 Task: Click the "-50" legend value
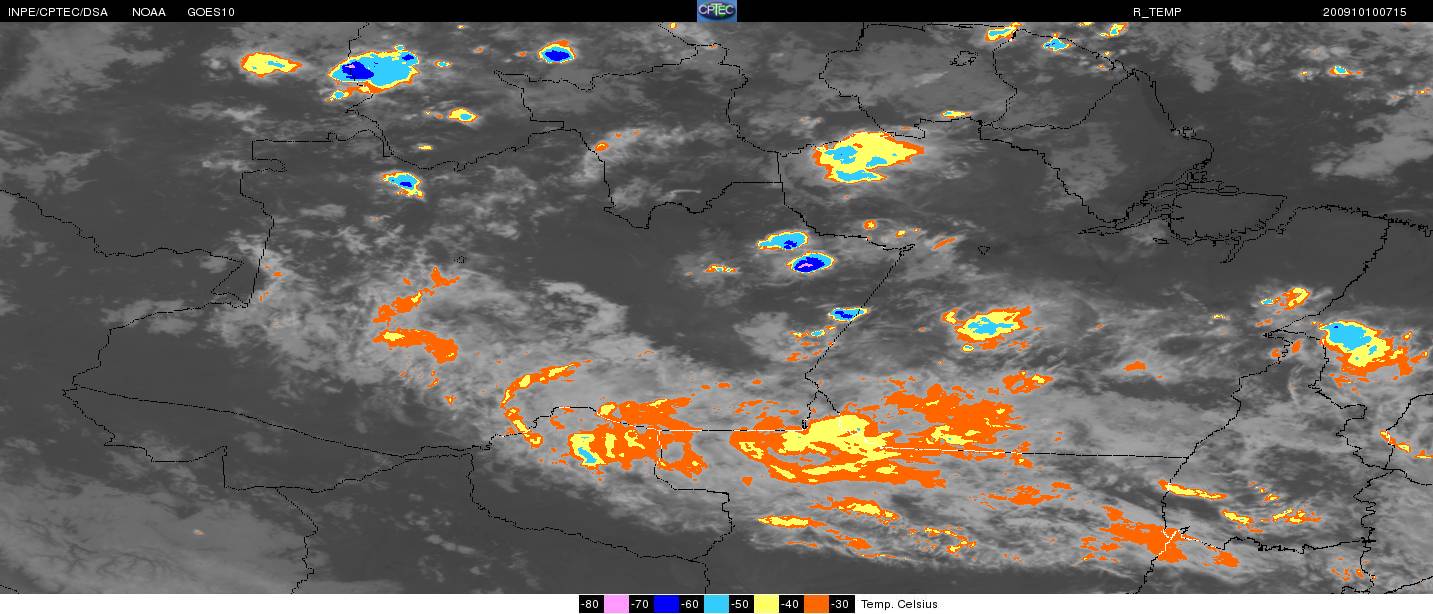coord(740,604)
